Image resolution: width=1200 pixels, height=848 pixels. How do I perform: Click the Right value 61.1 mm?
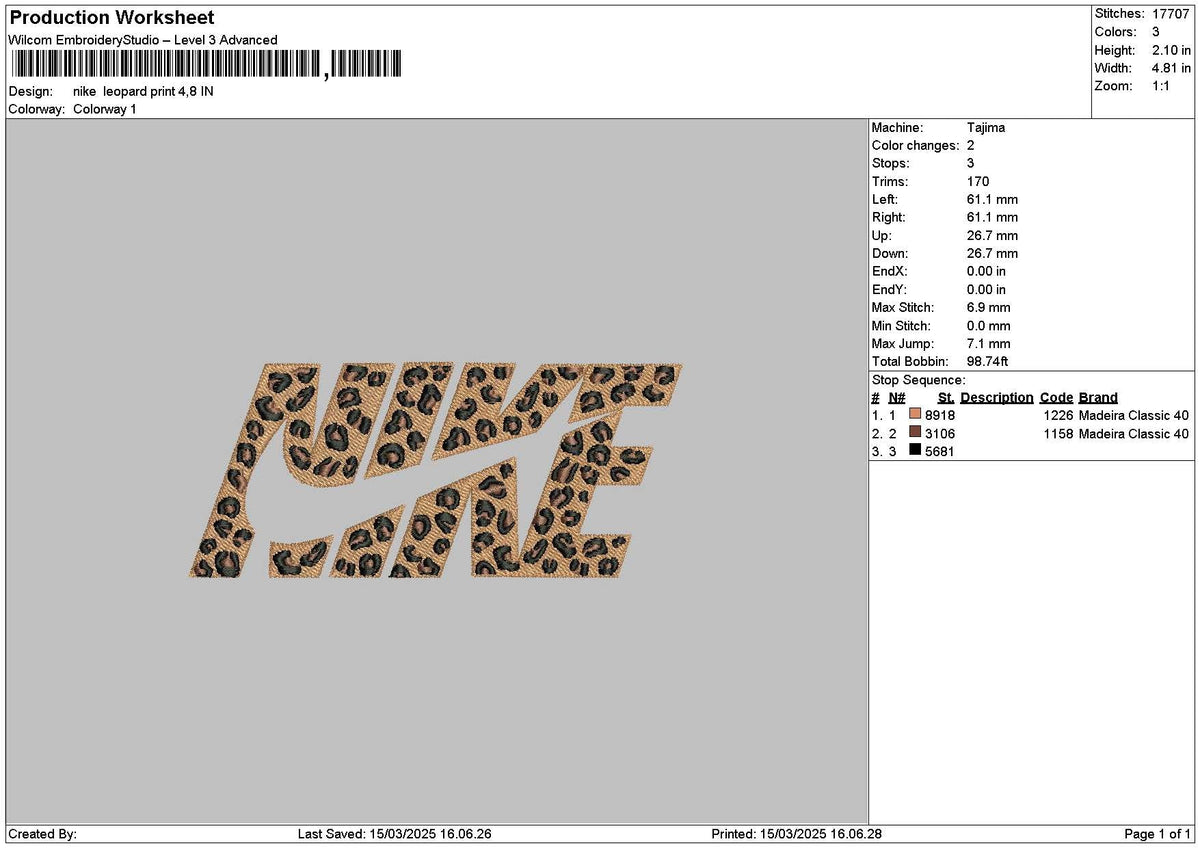coord(992,217)
